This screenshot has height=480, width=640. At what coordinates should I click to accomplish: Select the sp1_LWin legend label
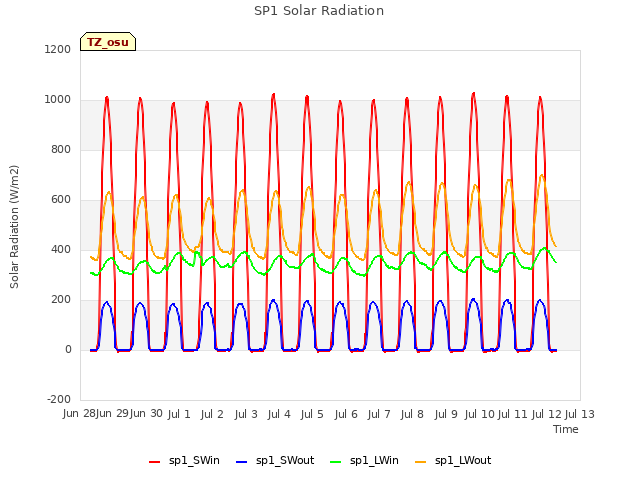tap(374, 460)
